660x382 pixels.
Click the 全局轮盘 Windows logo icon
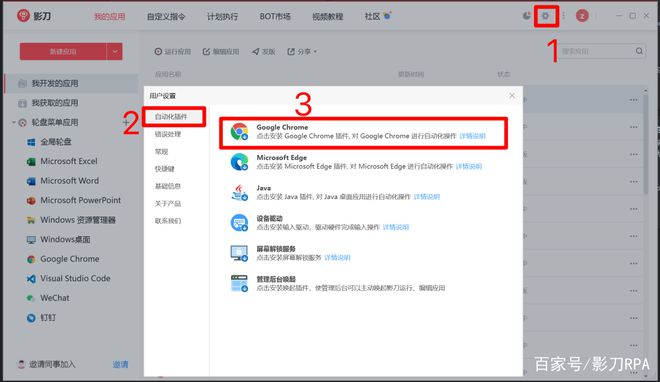click(x=31, y=142)
